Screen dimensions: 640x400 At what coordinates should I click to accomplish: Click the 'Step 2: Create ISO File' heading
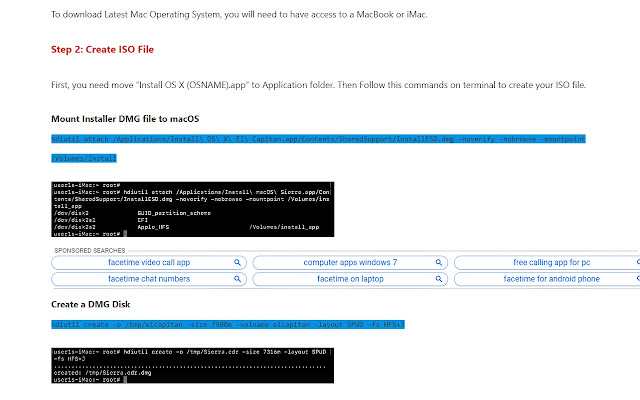[x=102, y=49]
